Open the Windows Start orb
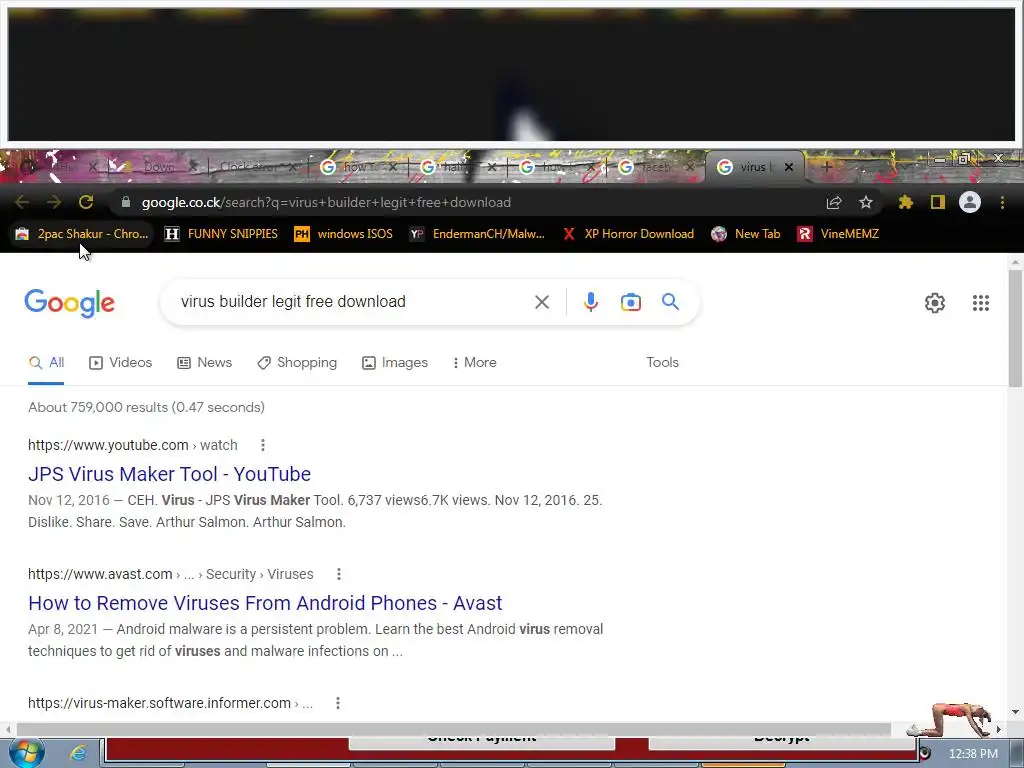The width and height of the screenshot is (1024, 768). [x=27, y=752]
